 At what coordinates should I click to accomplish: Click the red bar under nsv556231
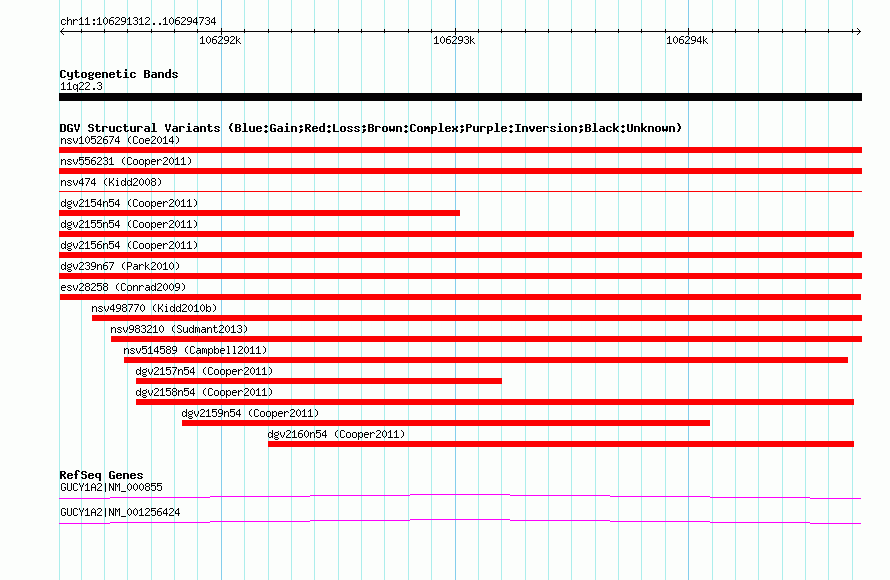pos(460,171)
